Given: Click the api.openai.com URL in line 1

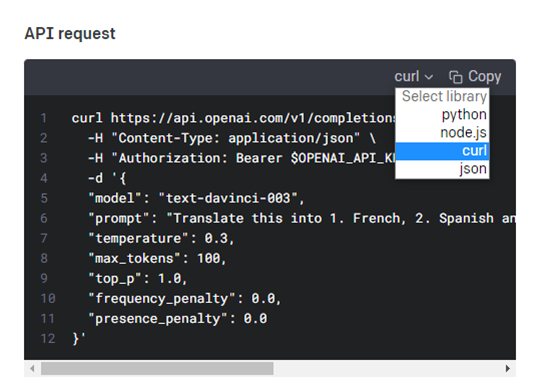Looking at the screenshot, I should [x=254, y=118].
